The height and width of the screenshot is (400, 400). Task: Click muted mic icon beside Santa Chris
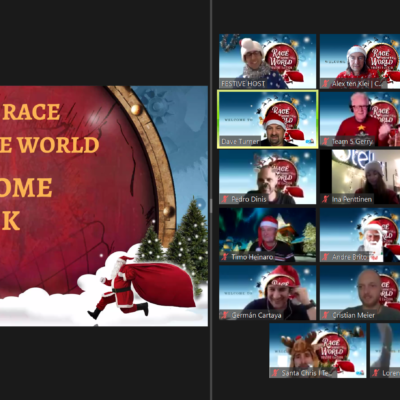coord(275,373)
